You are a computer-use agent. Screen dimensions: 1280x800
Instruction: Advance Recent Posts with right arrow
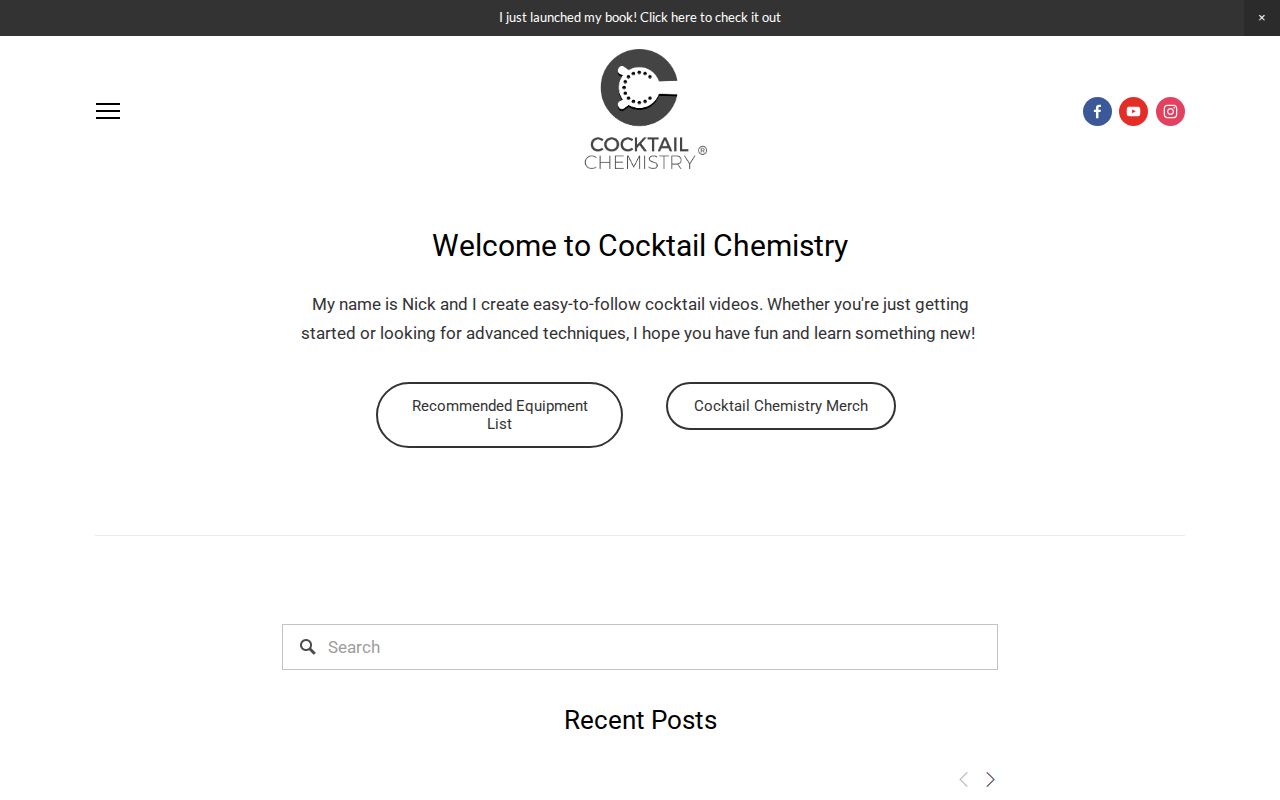pyautogui.click(x=989, y=779)
